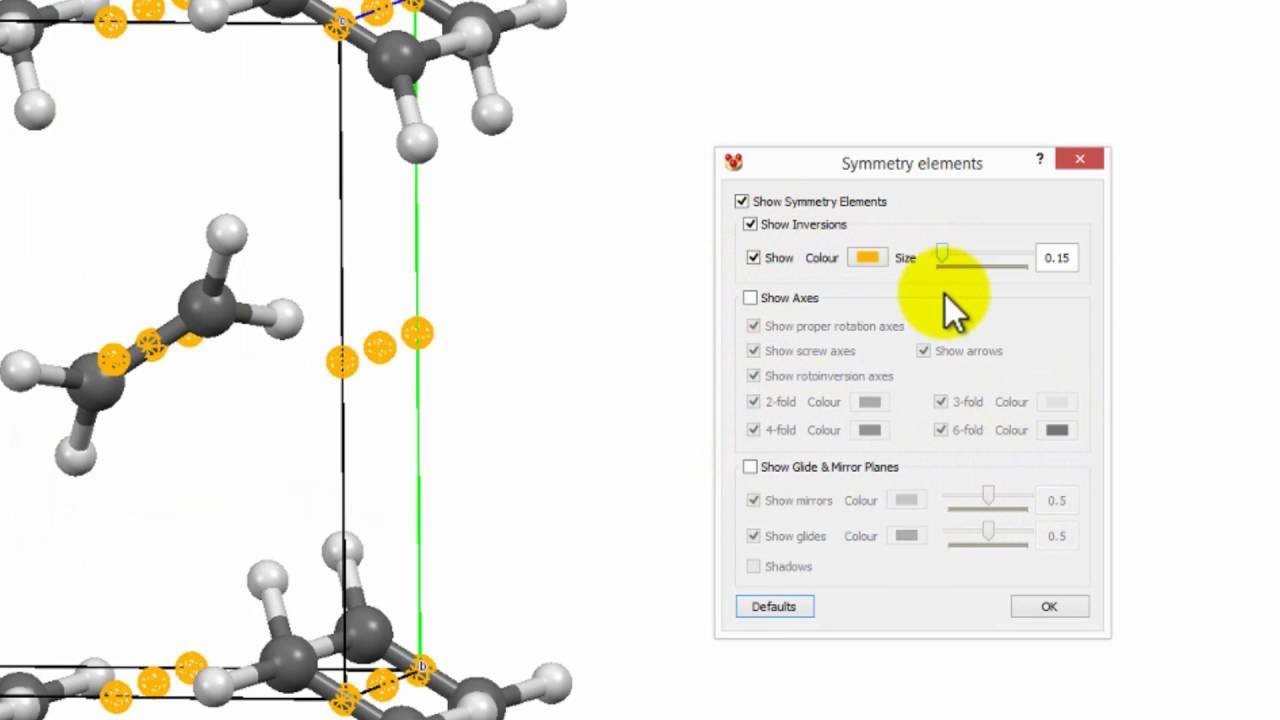The image size is (1280, 720).
Task: Select the 'b' axis label in viewer
Action: tap(423, 666)
